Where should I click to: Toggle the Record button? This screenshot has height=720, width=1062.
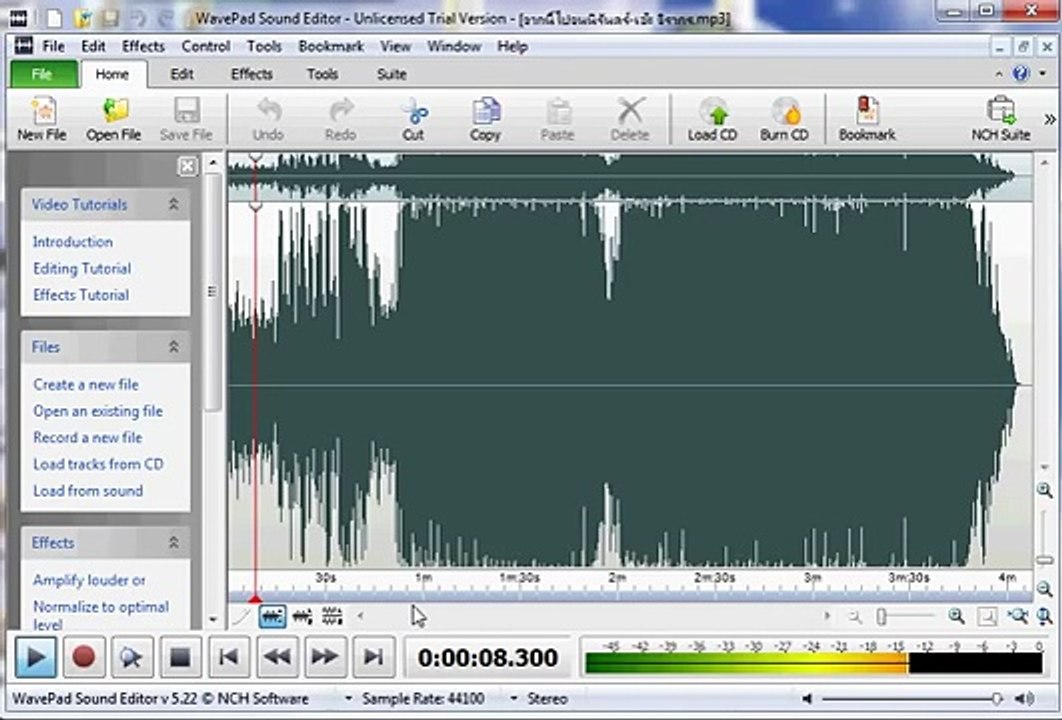click(84, 656)
